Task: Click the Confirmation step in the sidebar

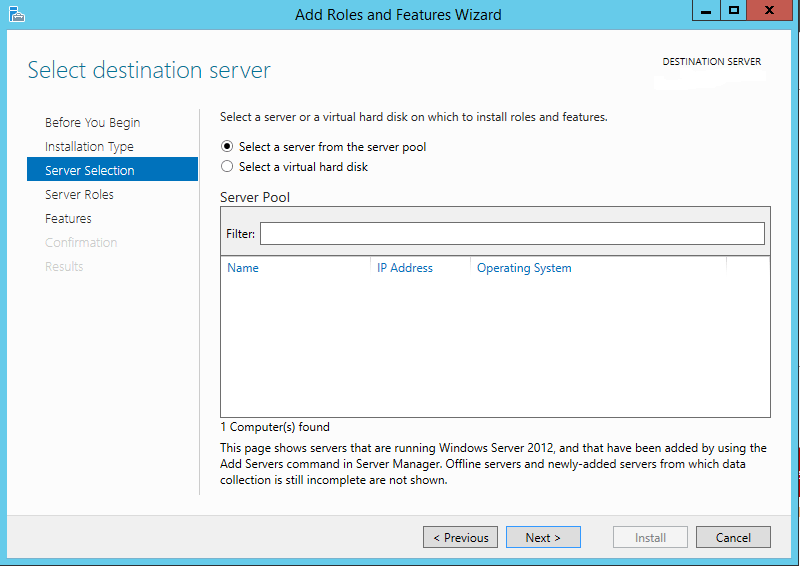Action: coord(81,243)
